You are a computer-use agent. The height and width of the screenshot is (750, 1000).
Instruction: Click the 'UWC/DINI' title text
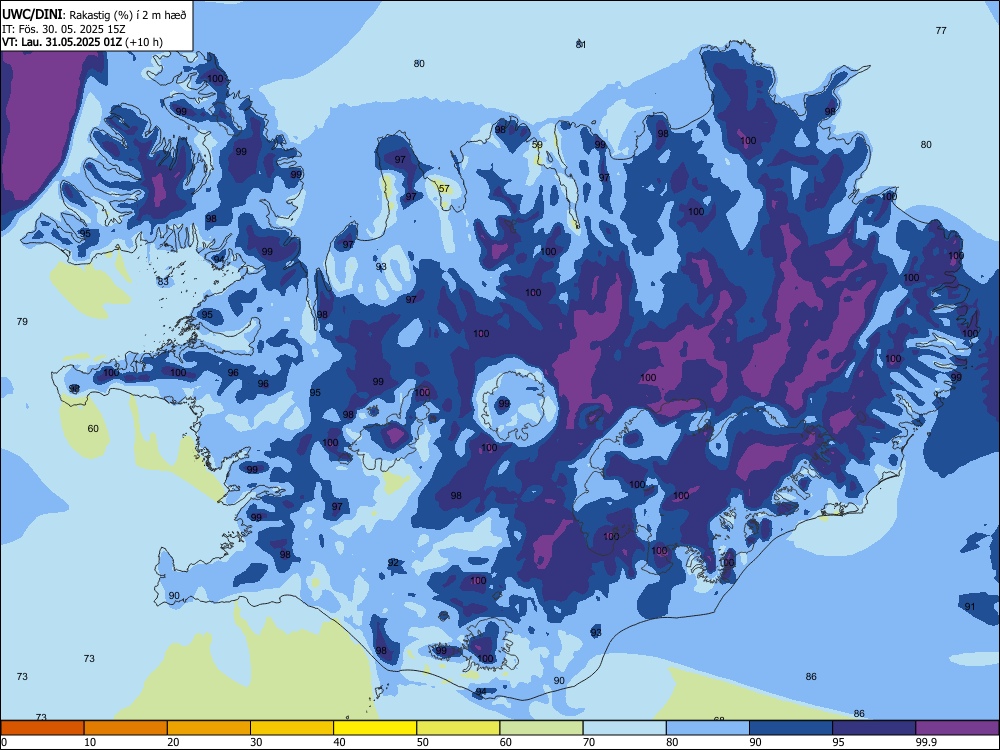32,15
